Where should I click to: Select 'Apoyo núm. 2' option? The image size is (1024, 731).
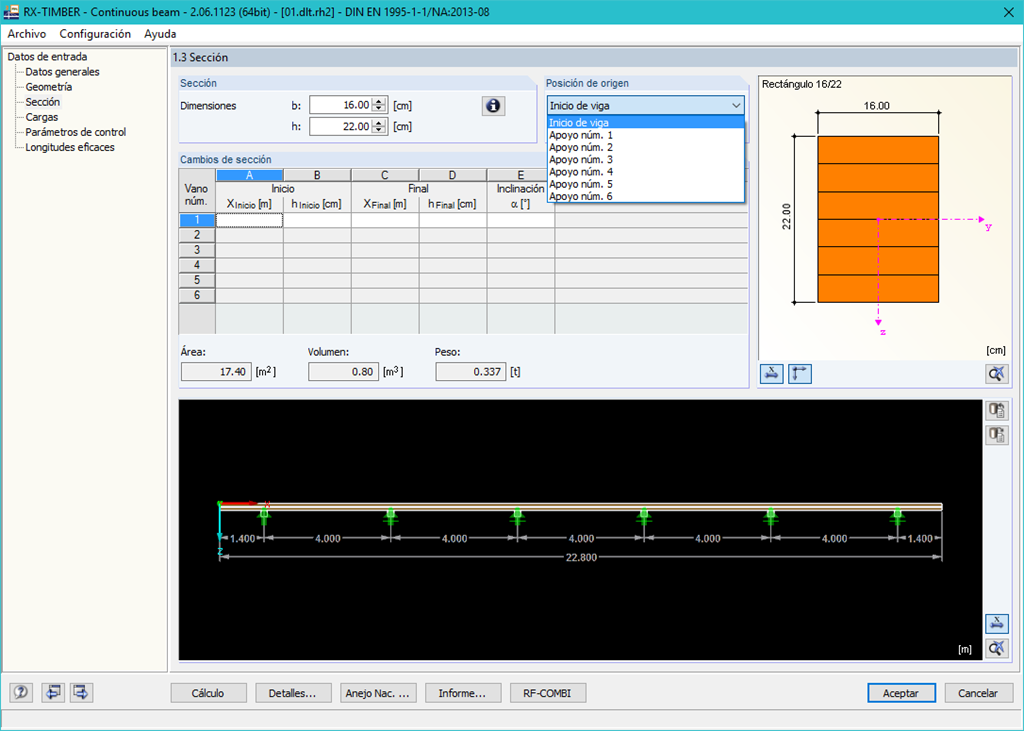tap(646, 148)
